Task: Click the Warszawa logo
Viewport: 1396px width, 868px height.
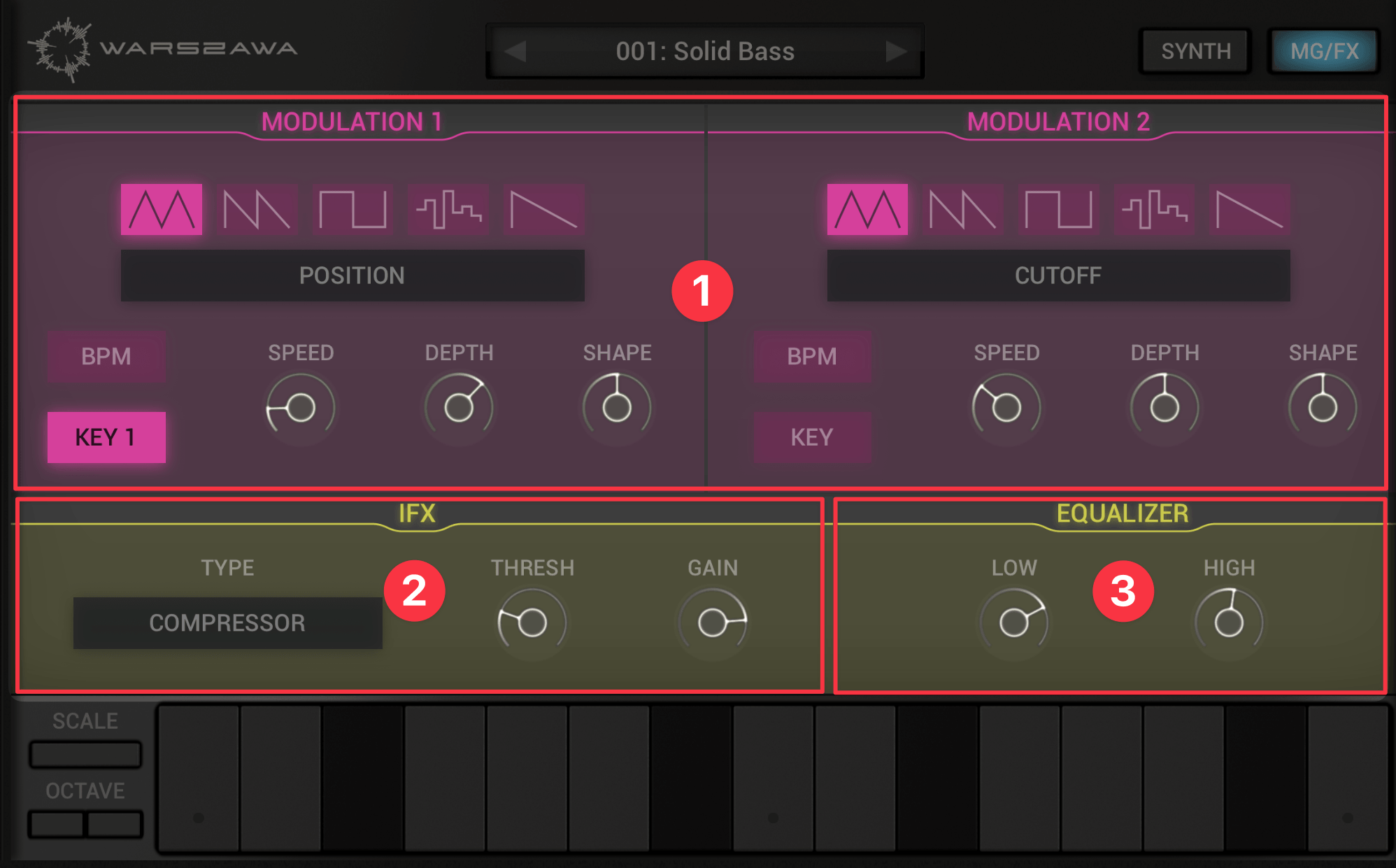Action: pyautogui.click(x=163, y=49)
